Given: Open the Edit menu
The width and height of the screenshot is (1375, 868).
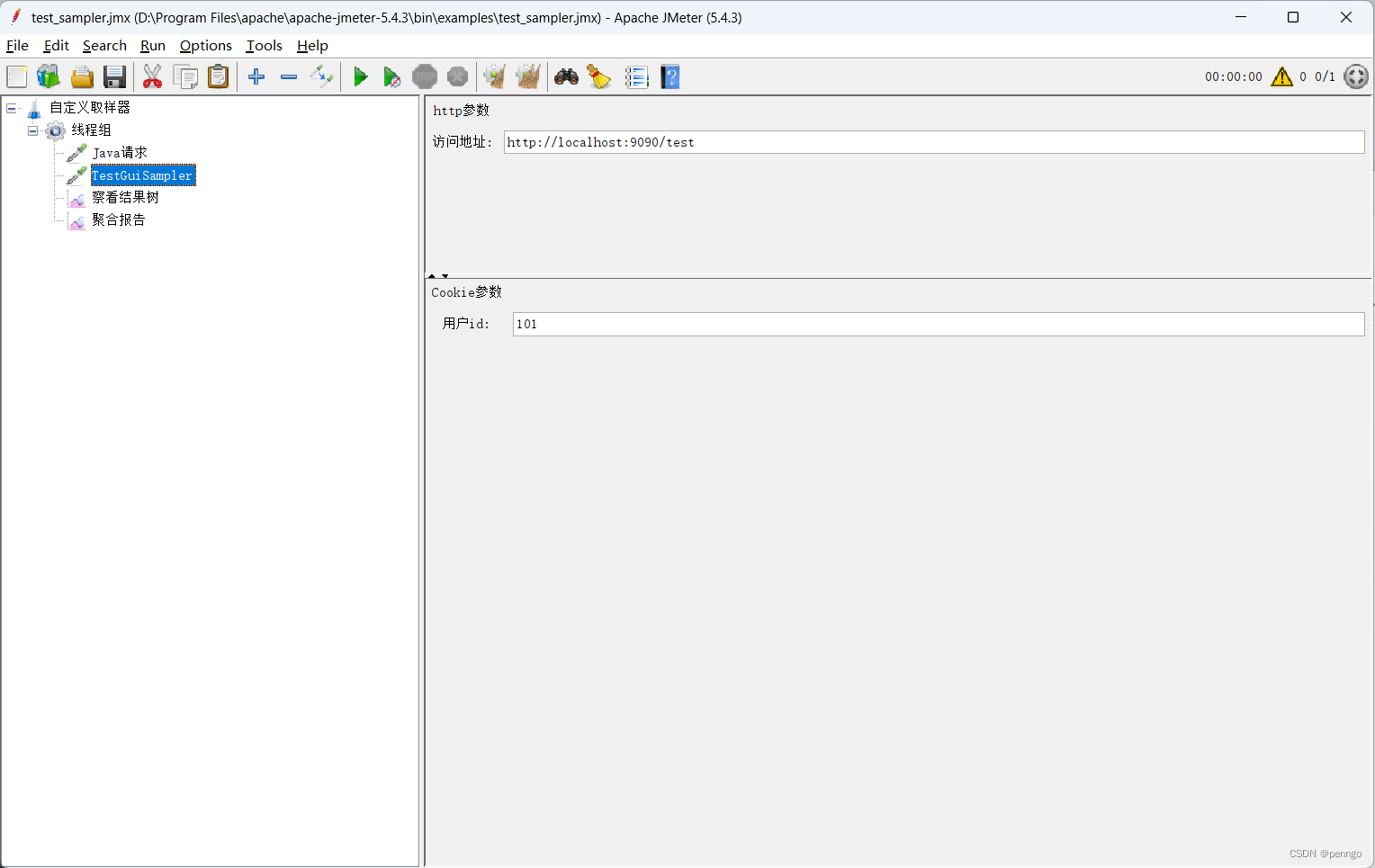Looking at the screenshot, I should click(57, 46).
